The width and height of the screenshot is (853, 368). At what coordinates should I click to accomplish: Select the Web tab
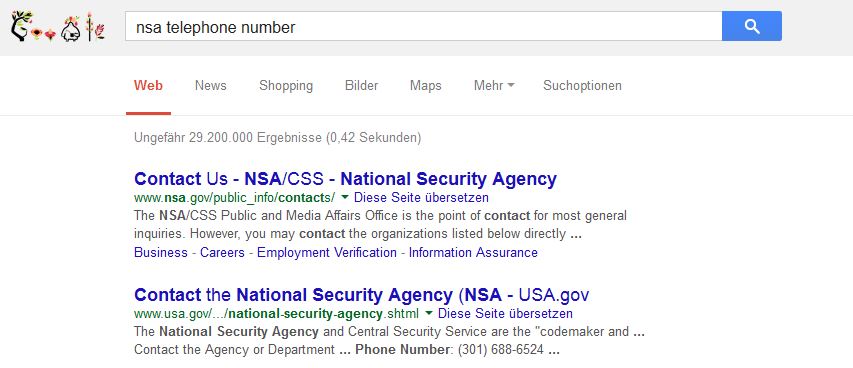coord(148,85)
